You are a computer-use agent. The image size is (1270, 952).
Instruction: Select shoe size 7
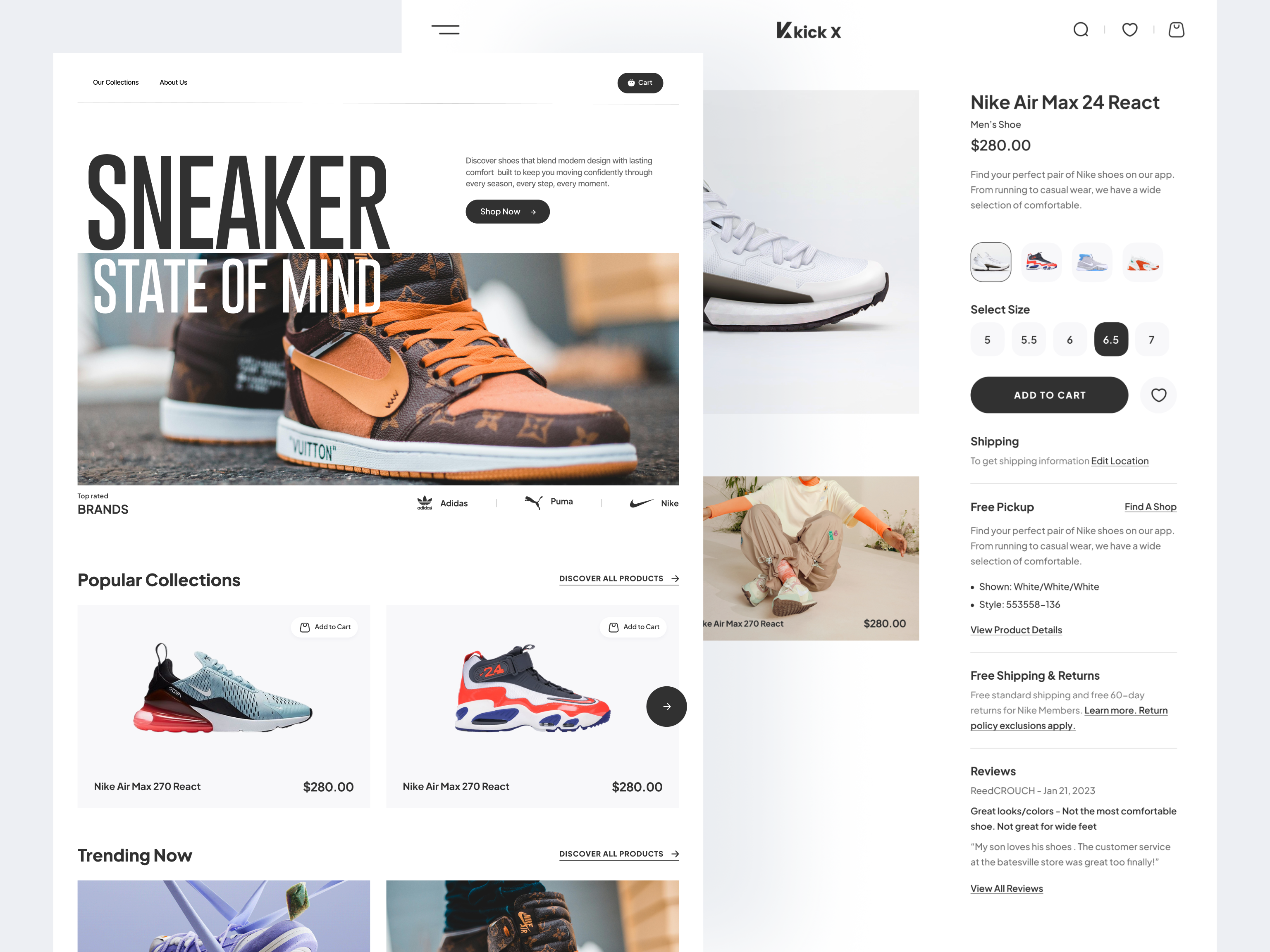coord(1151,340)
